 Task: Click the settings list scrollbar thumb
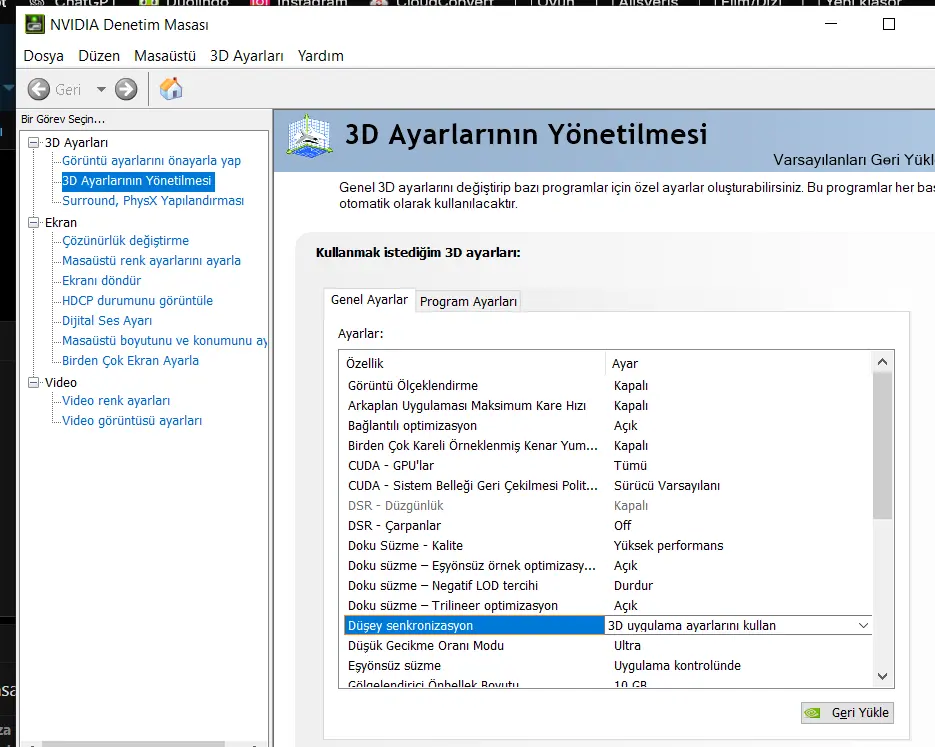[x=883, y=446]
